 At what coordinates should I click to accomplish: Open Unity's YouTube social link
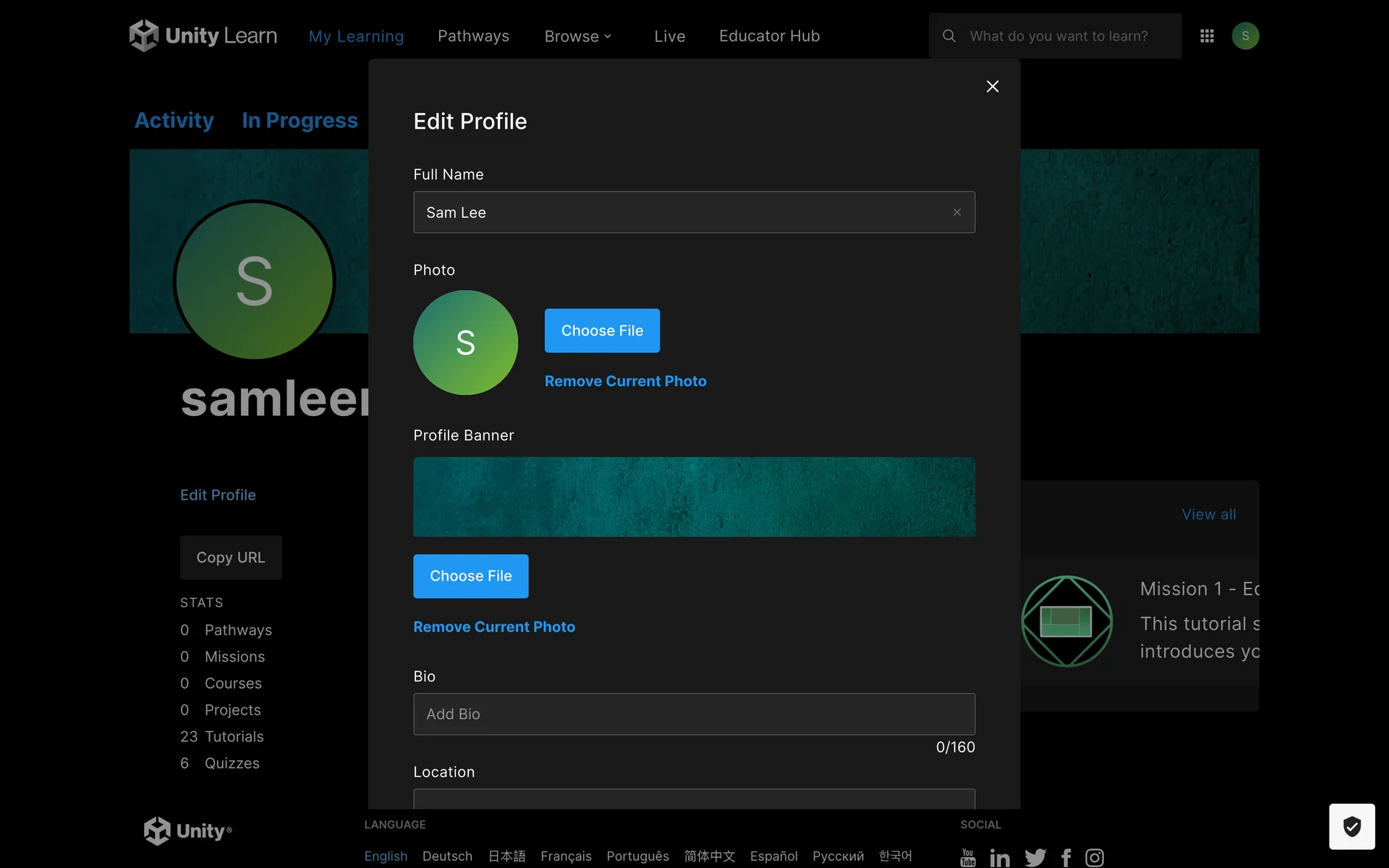point(968,858)
